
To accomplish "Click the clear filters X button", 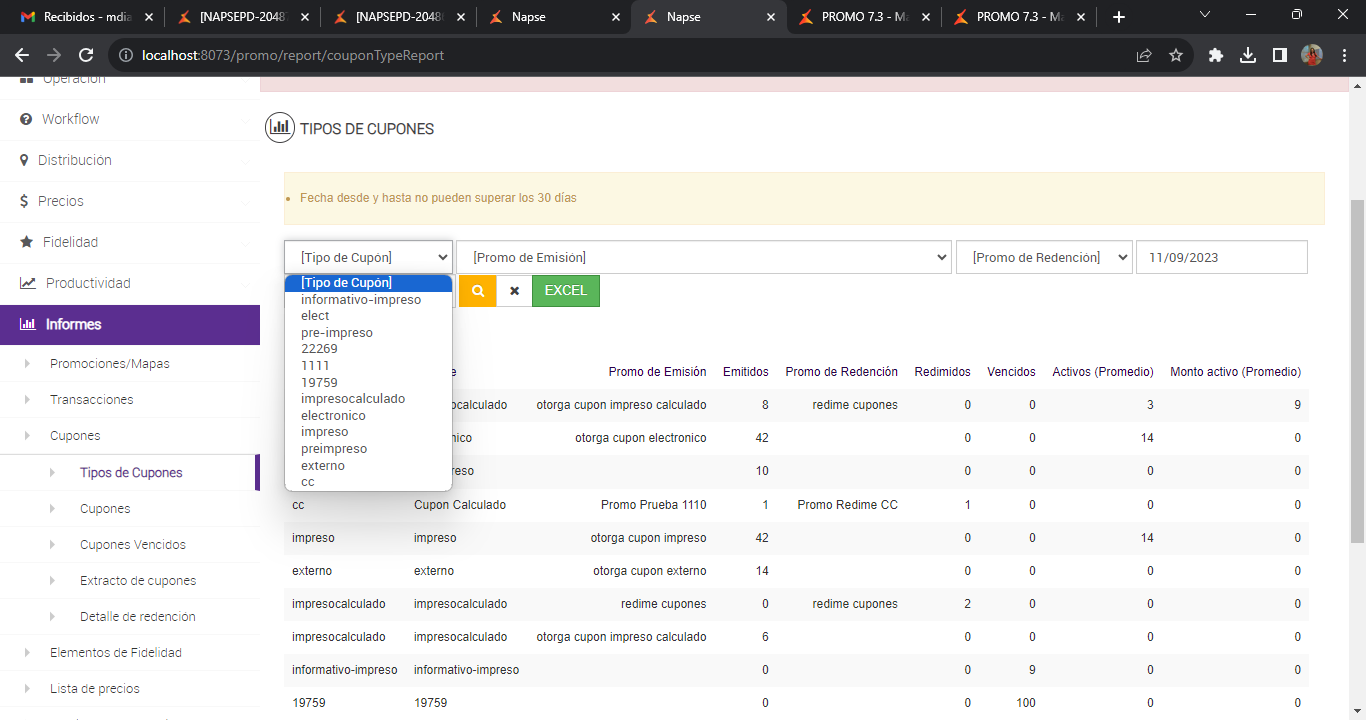I will [514, 291].
